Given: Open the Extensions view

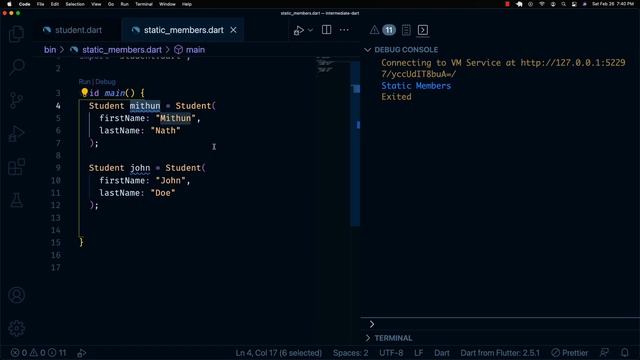Looking at the screenshot, I should tap(16, 167).
